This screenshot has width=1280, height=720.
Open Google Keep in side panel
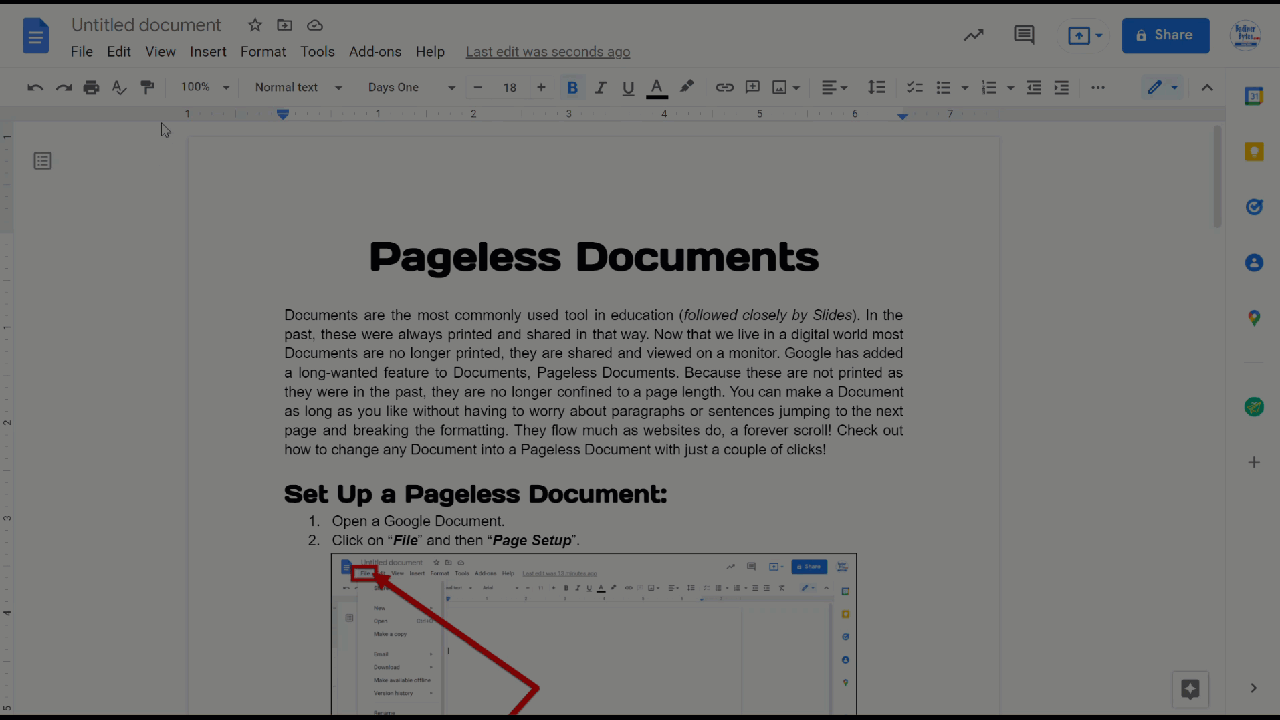1254,152
